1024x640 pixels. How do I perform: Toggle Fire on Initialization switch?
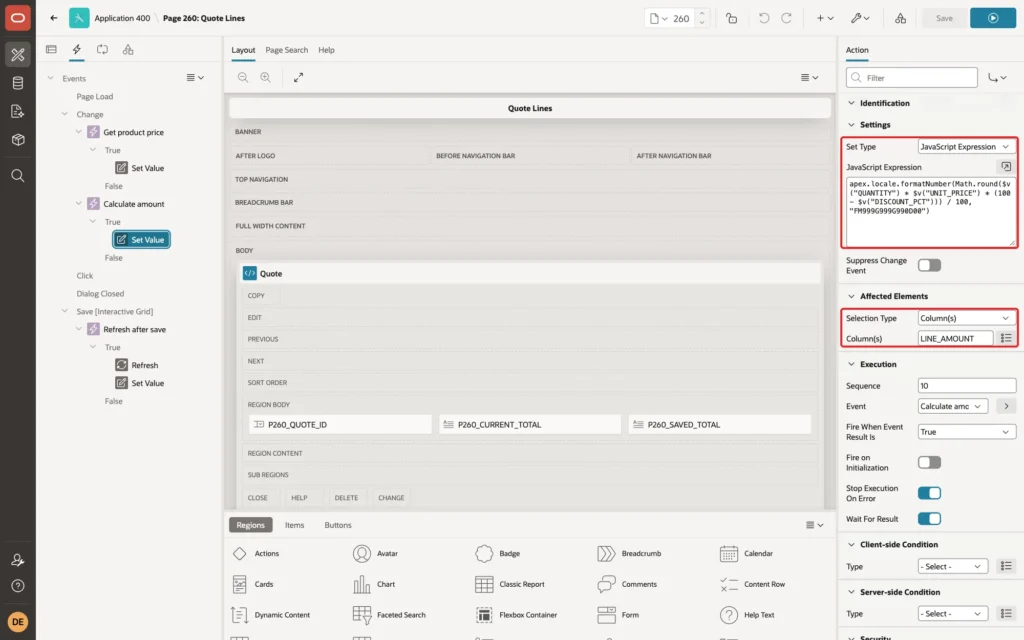click(x=929, y=462)
